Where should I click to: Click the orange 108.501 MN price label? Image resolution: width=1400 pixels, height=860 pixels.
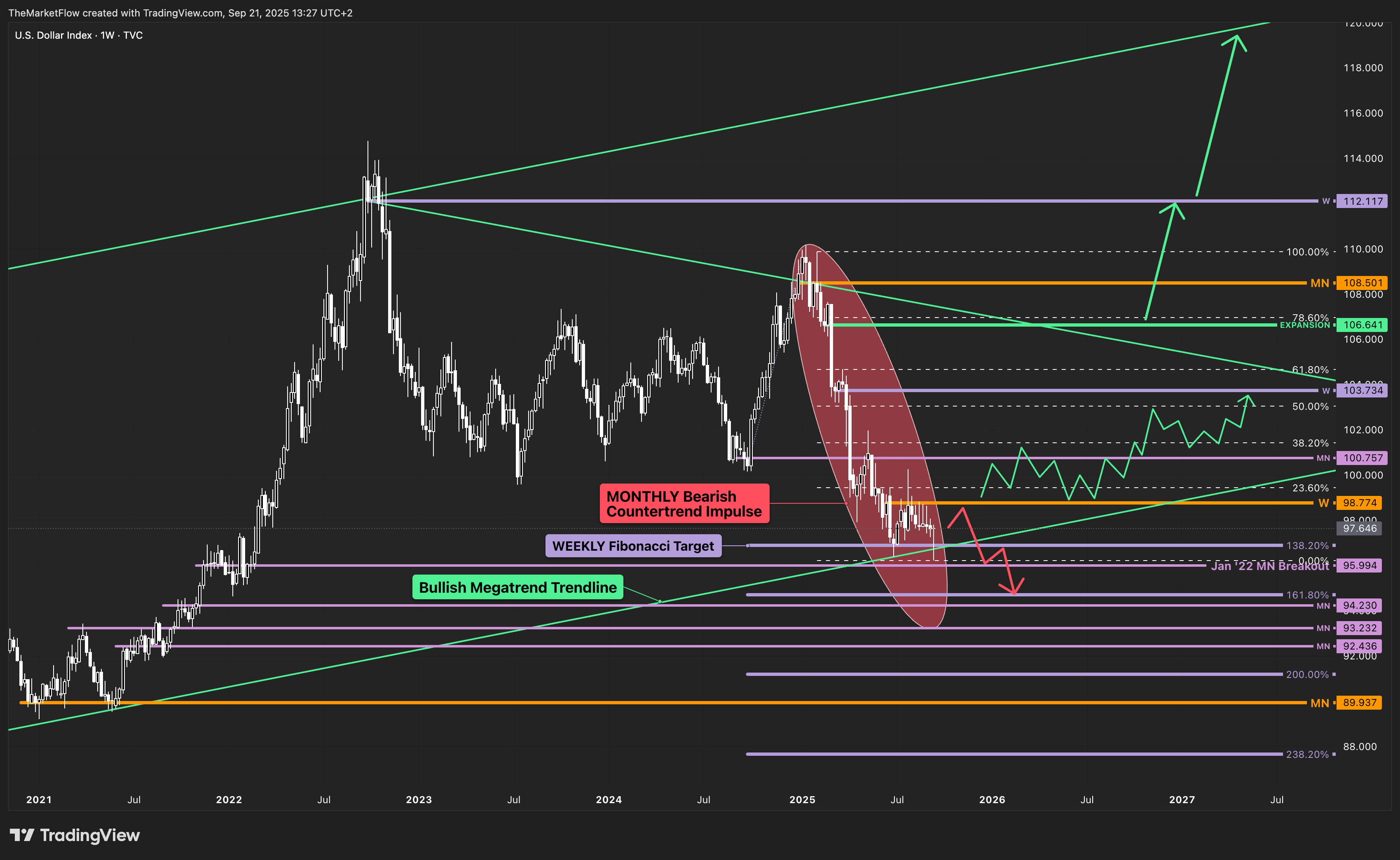(x=1363, y=283)
